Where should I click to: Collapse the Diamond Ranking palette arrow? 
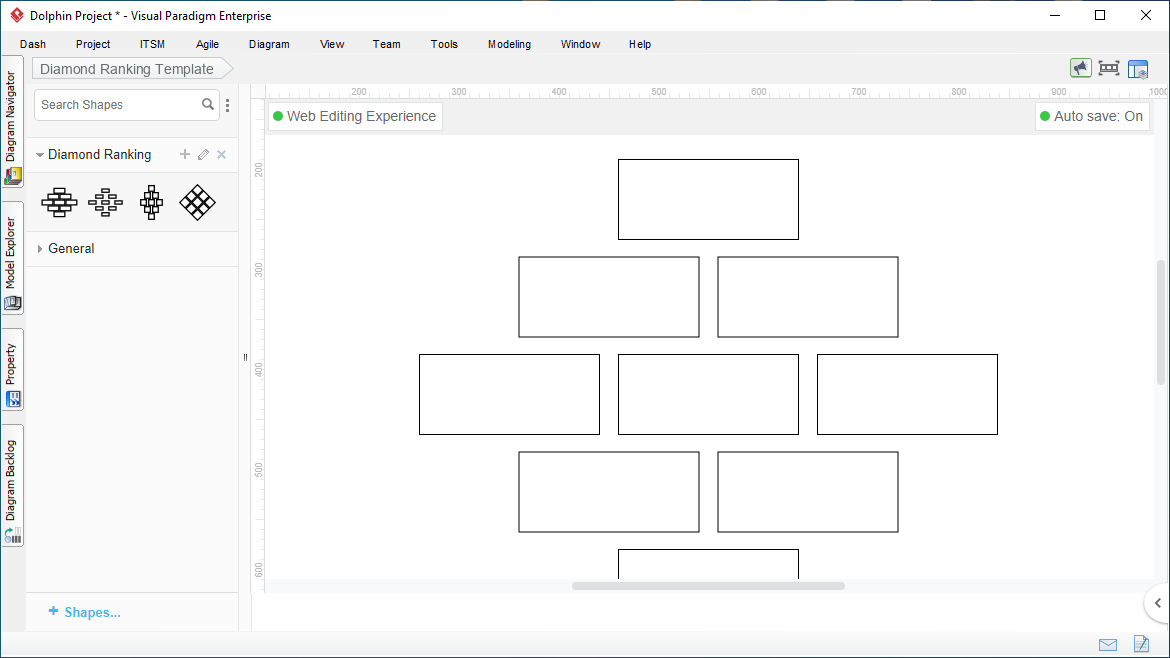(40, 154)
